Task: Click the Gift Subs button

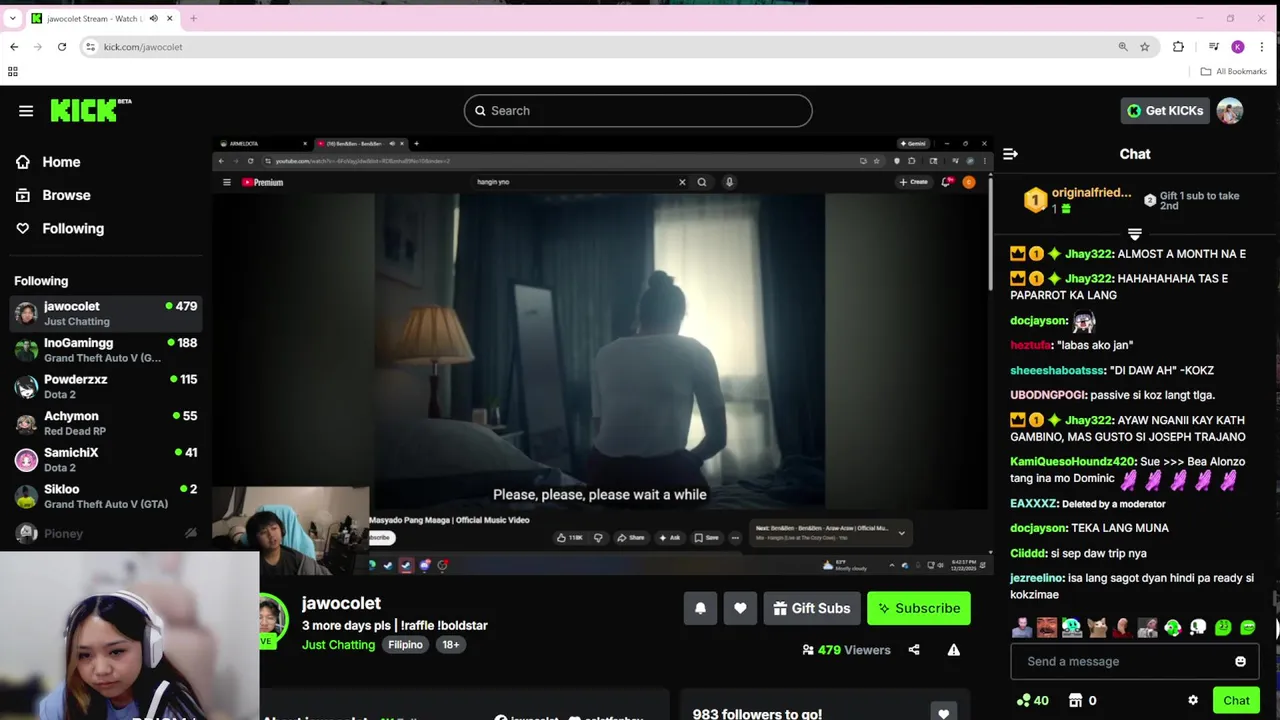Action: (812, 608)
